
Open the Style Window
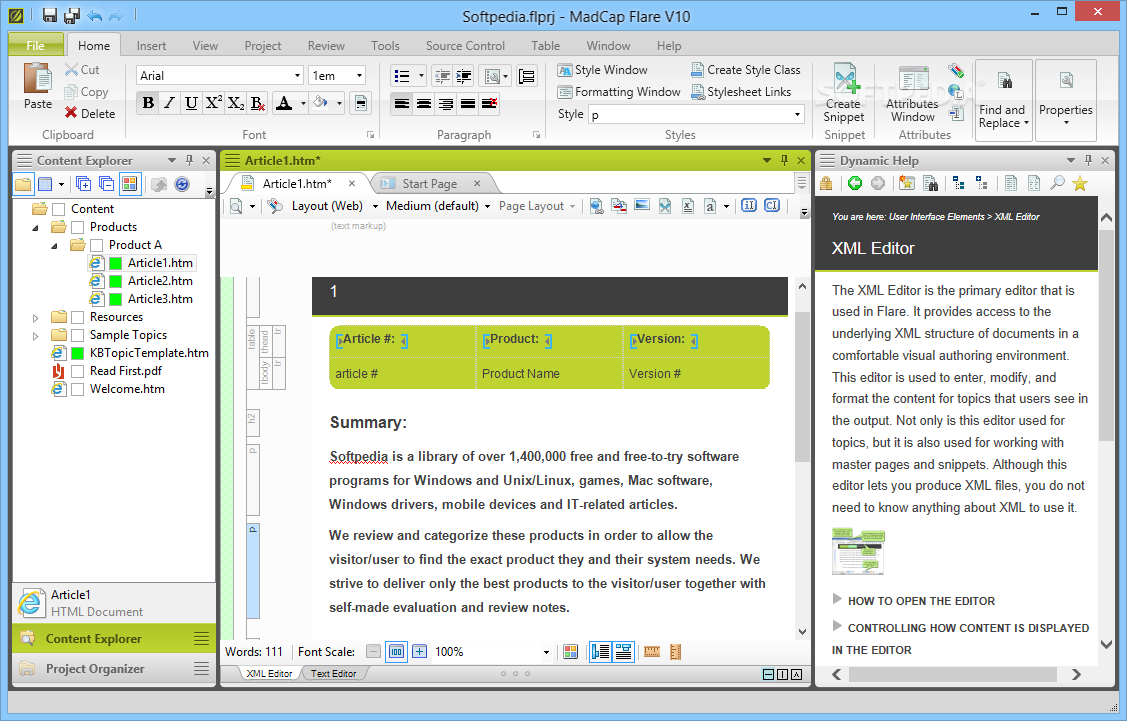coord(602,70)
